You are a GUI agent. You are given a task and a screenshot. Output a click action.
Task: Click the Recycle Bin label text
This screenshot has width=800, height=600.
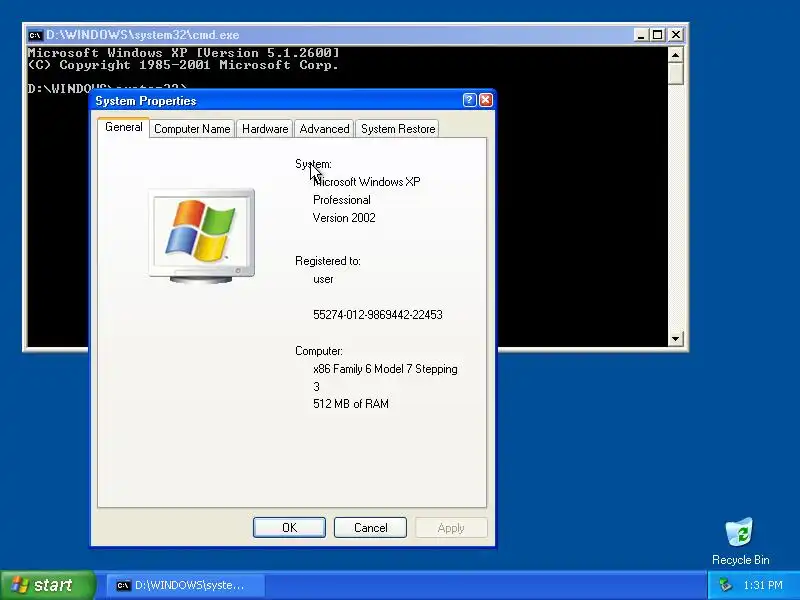(x=740, y=560)
